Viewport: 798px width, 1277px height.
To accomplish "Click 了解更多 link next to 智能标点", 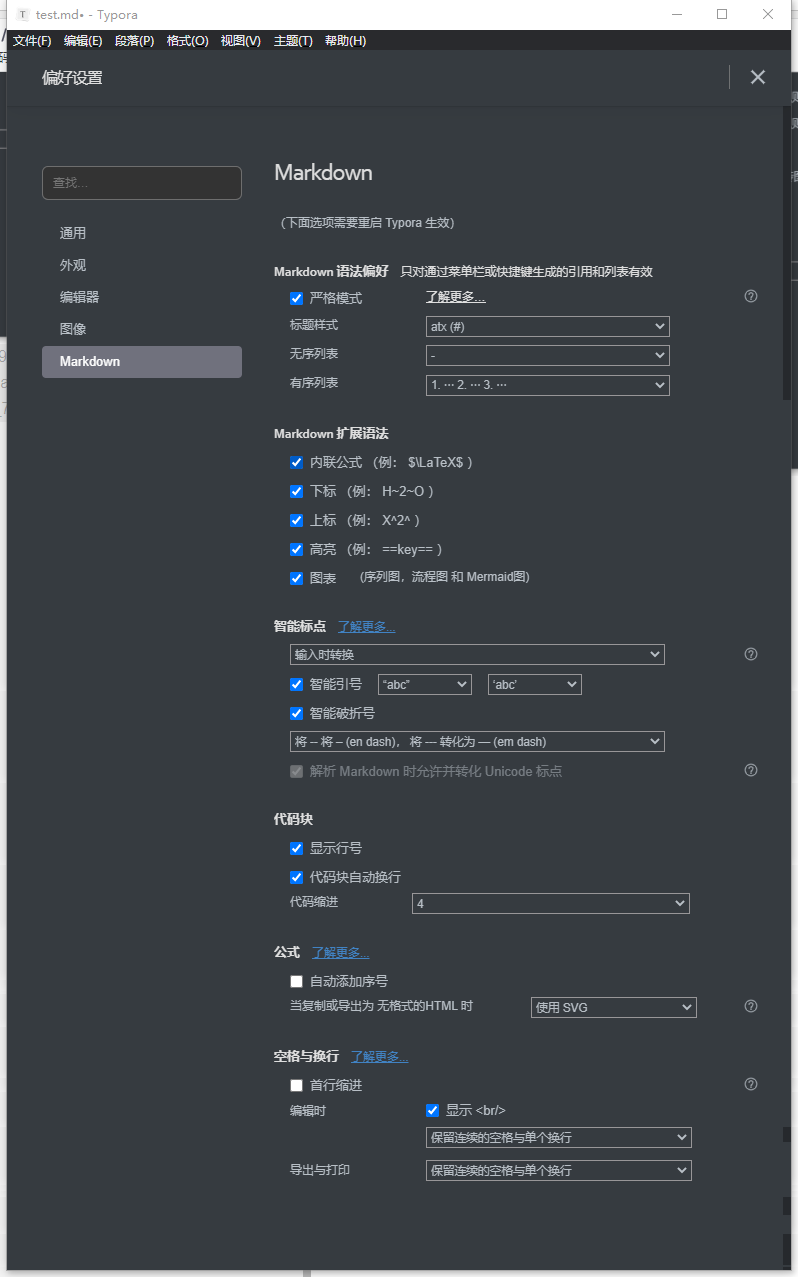I will point(366,626).
